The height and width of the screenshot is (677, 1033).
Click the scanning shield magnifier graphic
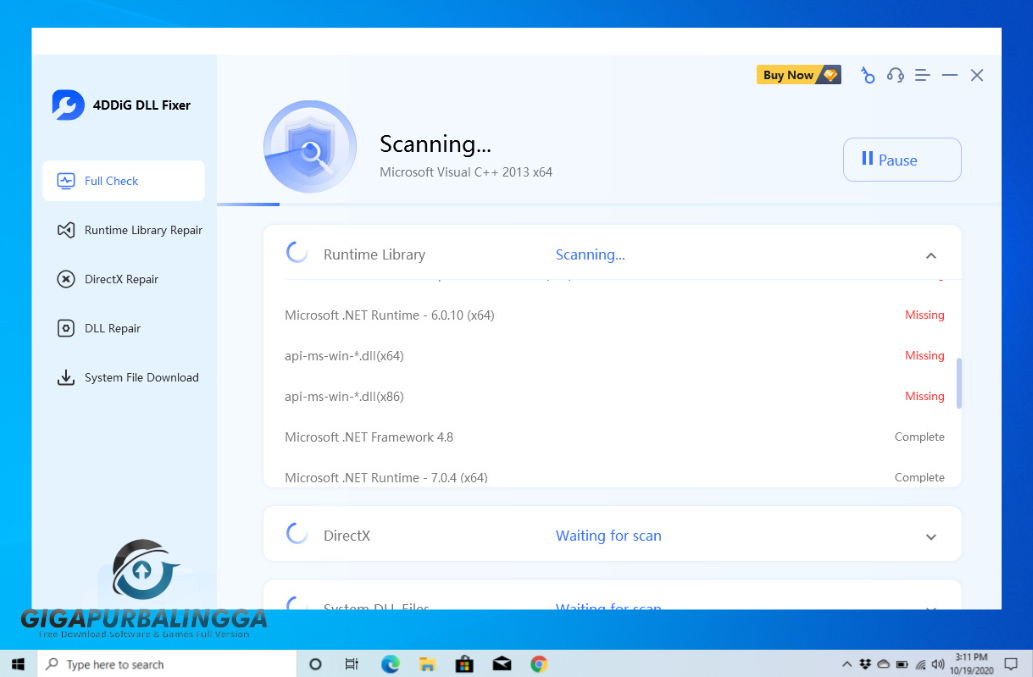click(x=309, y=149)
